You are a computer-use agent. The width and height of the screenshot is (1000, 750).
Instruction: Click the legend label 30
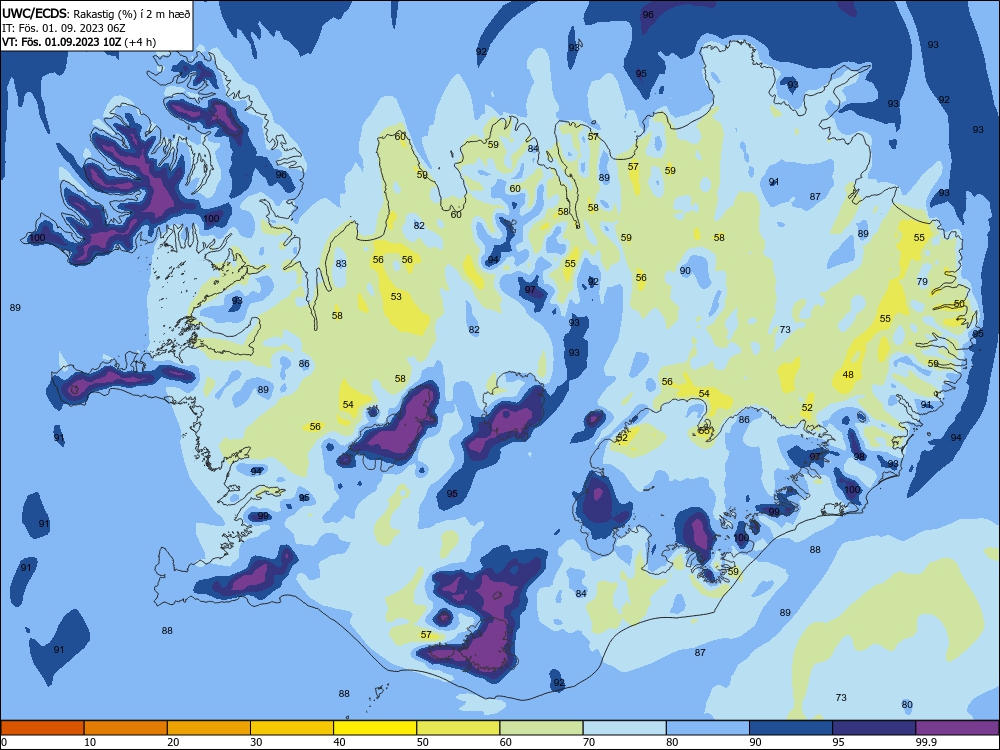coord(256,742)
